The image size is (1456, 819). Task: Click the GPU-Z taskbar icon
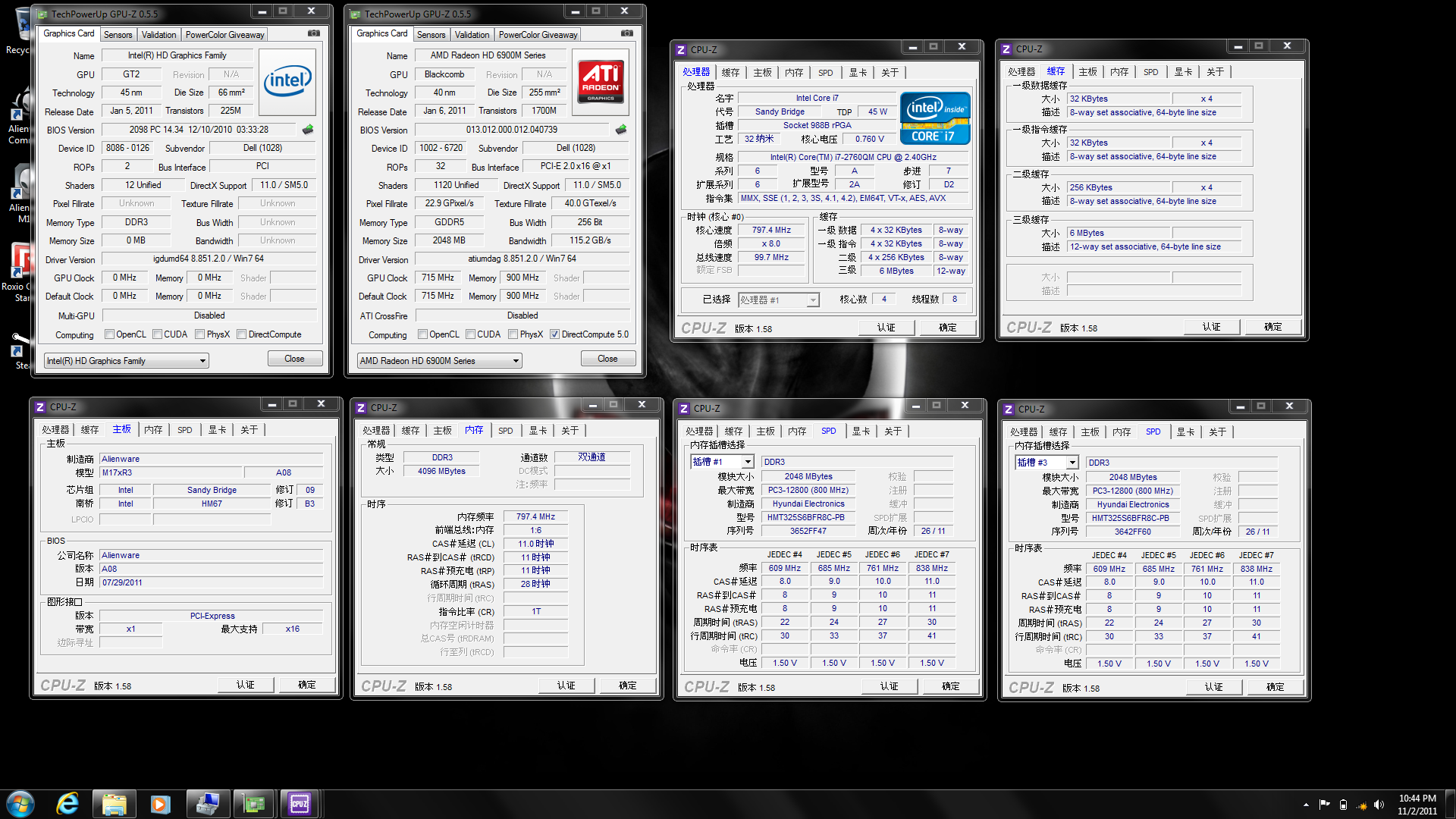click(253, 804)
